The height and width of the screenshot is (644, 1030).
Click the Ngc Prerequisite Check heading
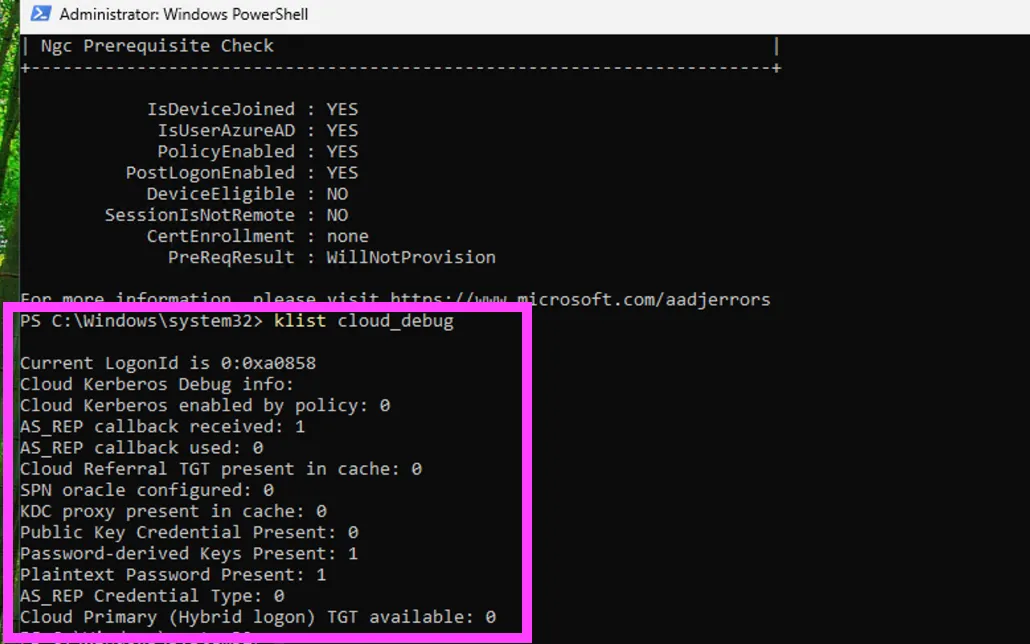(157, 46)
